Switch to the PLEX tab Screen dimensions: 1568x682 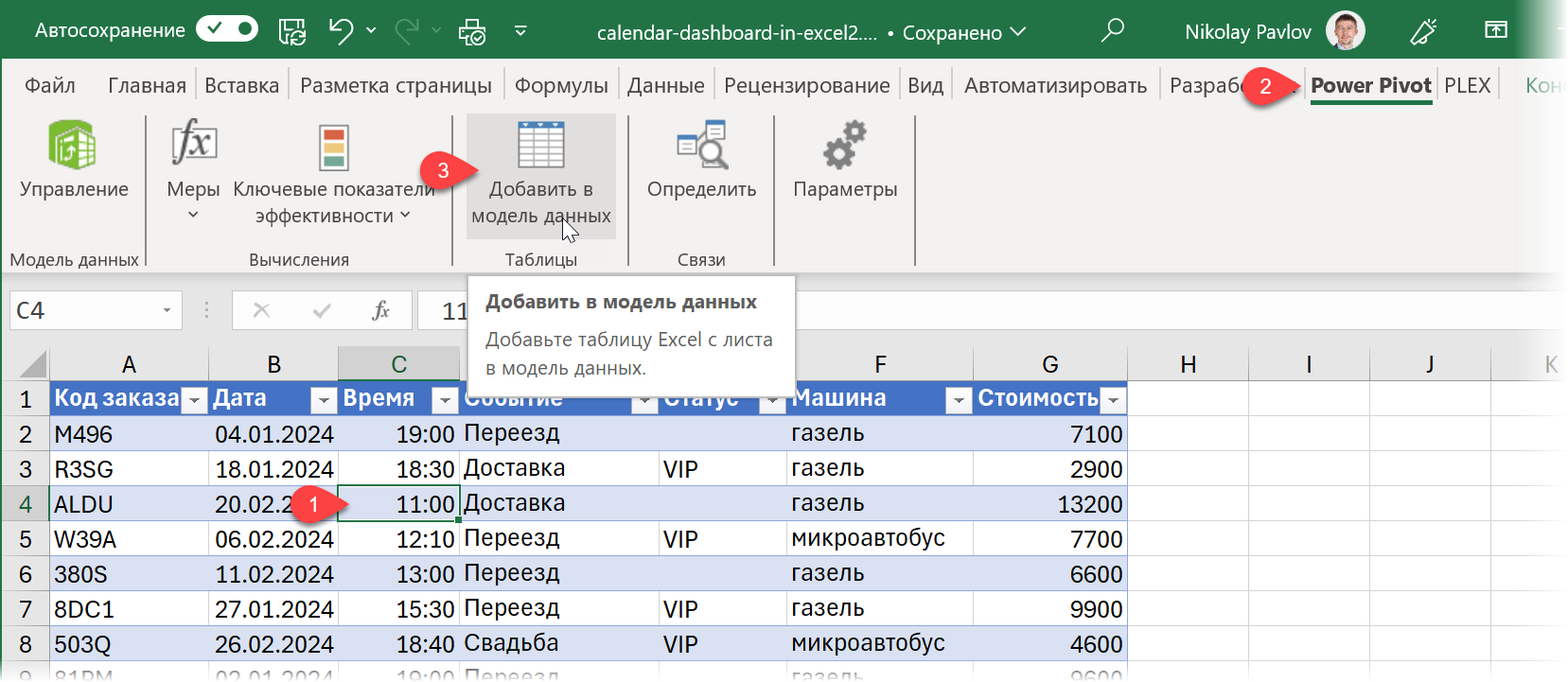pyautogui.click(x=1468, y=85)
